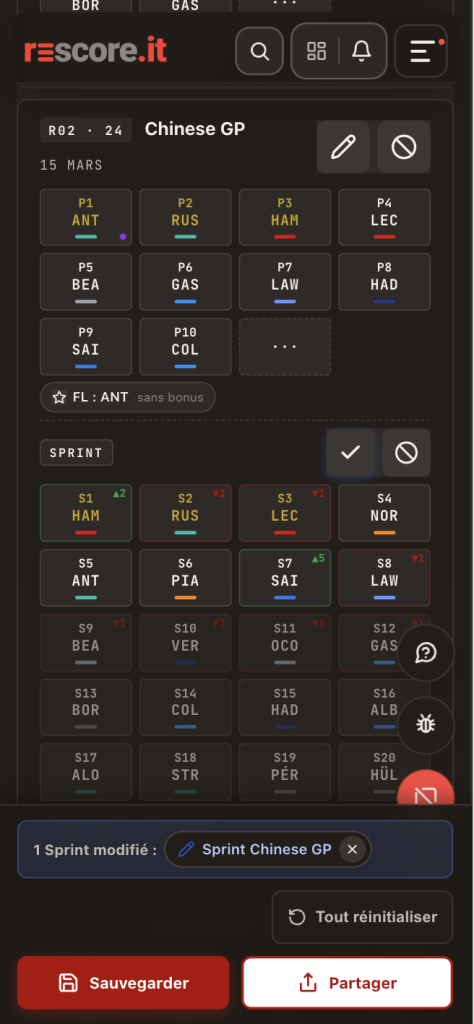Screen dimensions: 474x1024
Task: Remove the Sprint Chinese GP modification chip
Action: point(352,849)
